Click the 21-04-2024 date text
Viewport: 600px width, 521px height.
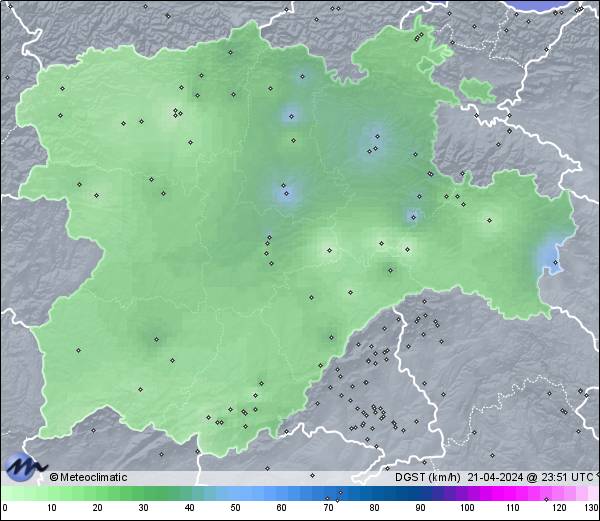coord(496,477)
